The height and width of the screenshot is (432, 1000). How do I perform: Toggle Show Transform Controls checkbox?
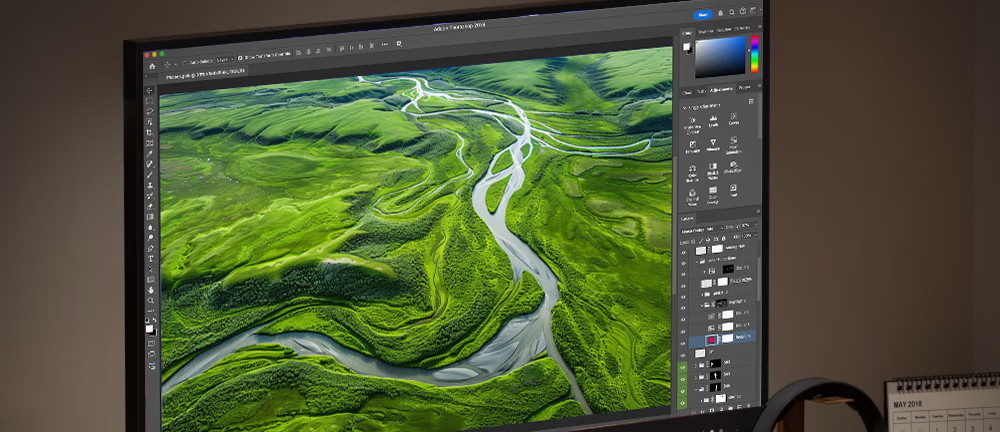[x=240, y=58]
